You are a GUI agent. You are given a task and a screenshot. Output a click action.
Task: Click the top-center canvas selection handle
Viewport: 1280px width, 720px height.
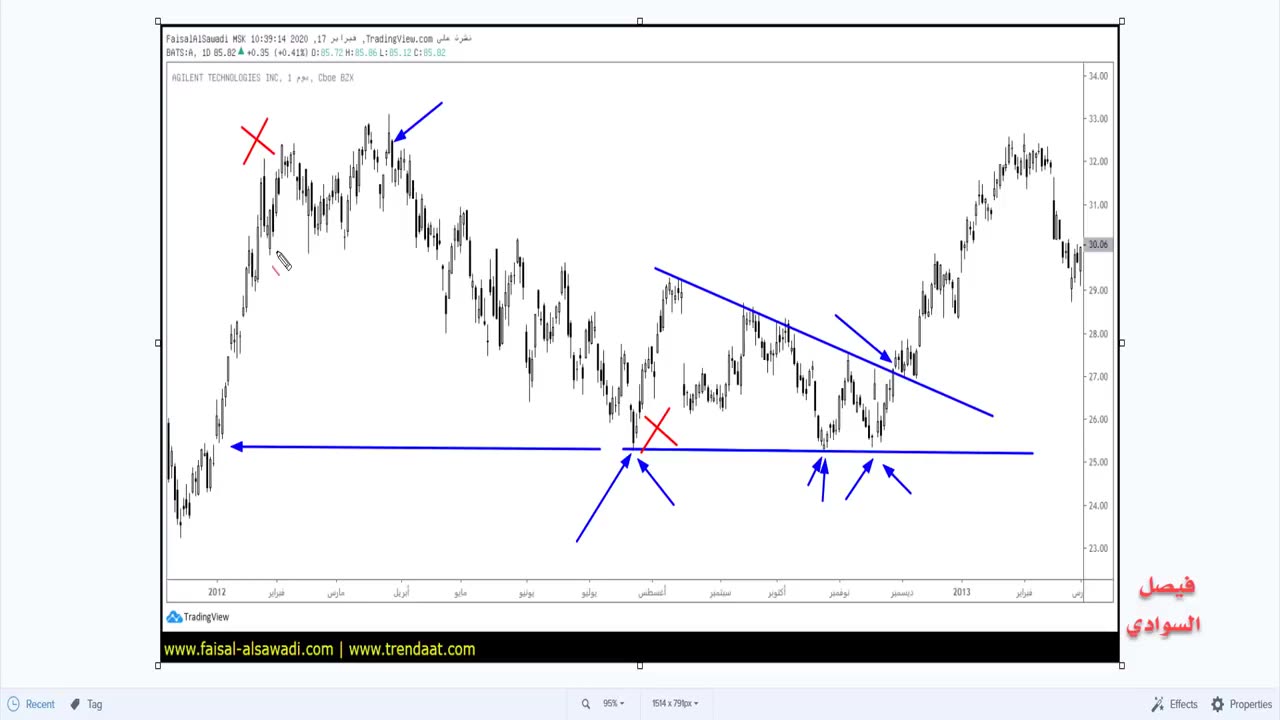click(x=640, y=21)
